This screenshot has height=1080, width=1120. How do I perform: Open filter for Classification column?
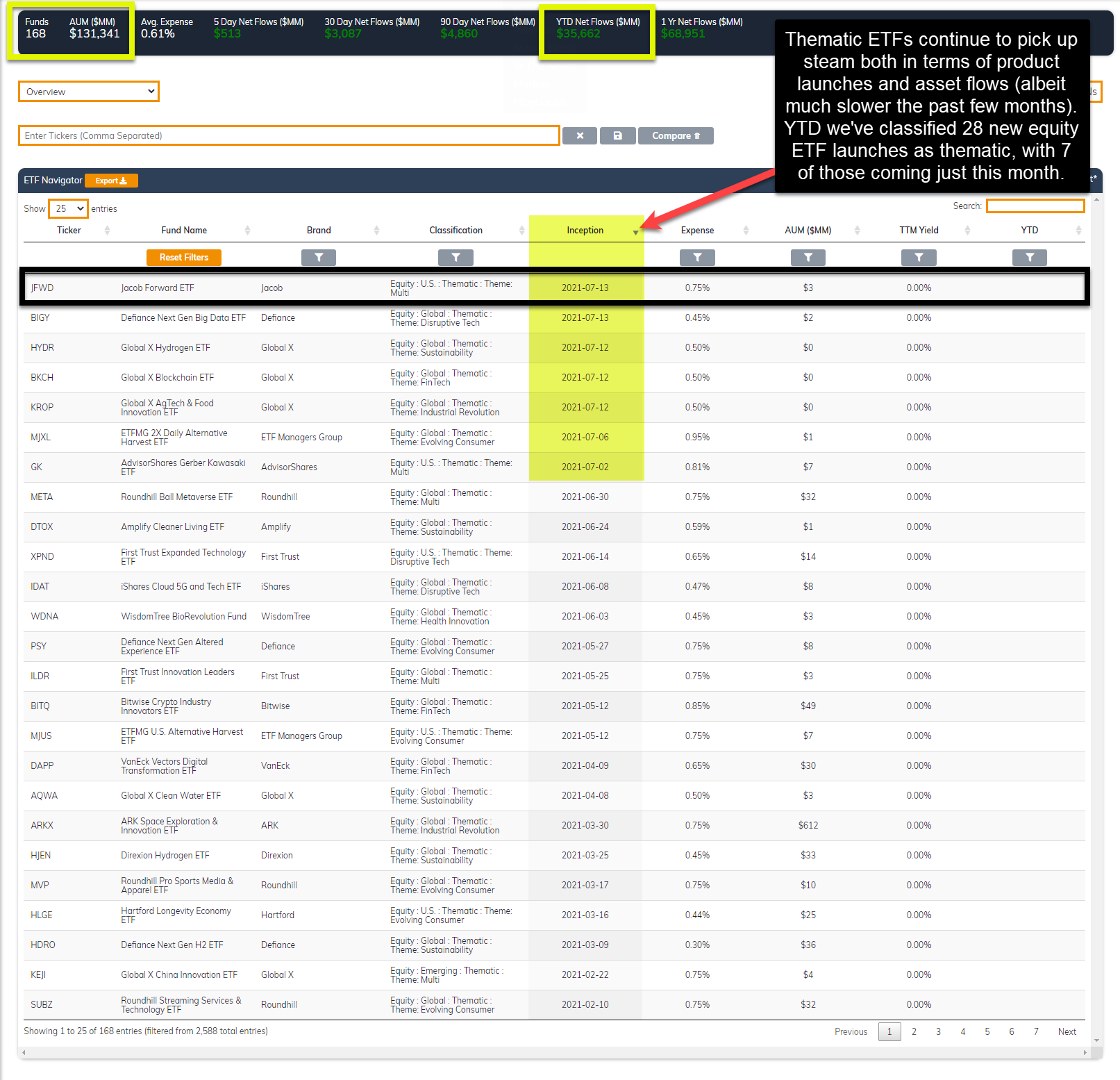[x=455, y=258]
